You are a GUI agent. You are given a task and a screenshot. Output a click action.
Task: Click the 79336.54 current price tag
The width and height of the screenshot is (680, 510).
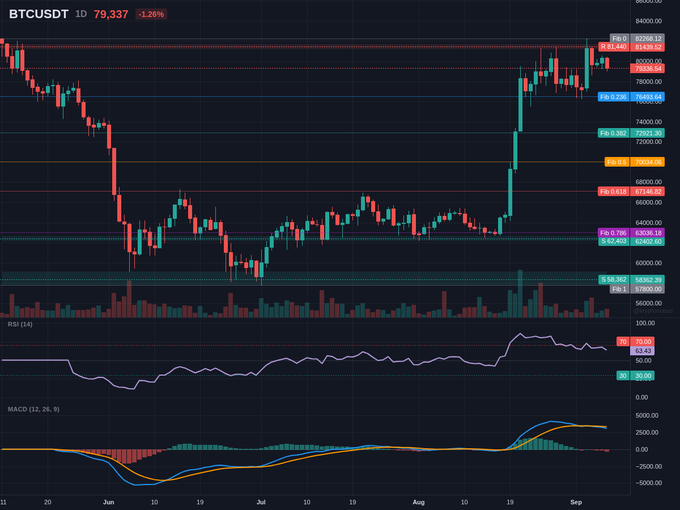647,69
